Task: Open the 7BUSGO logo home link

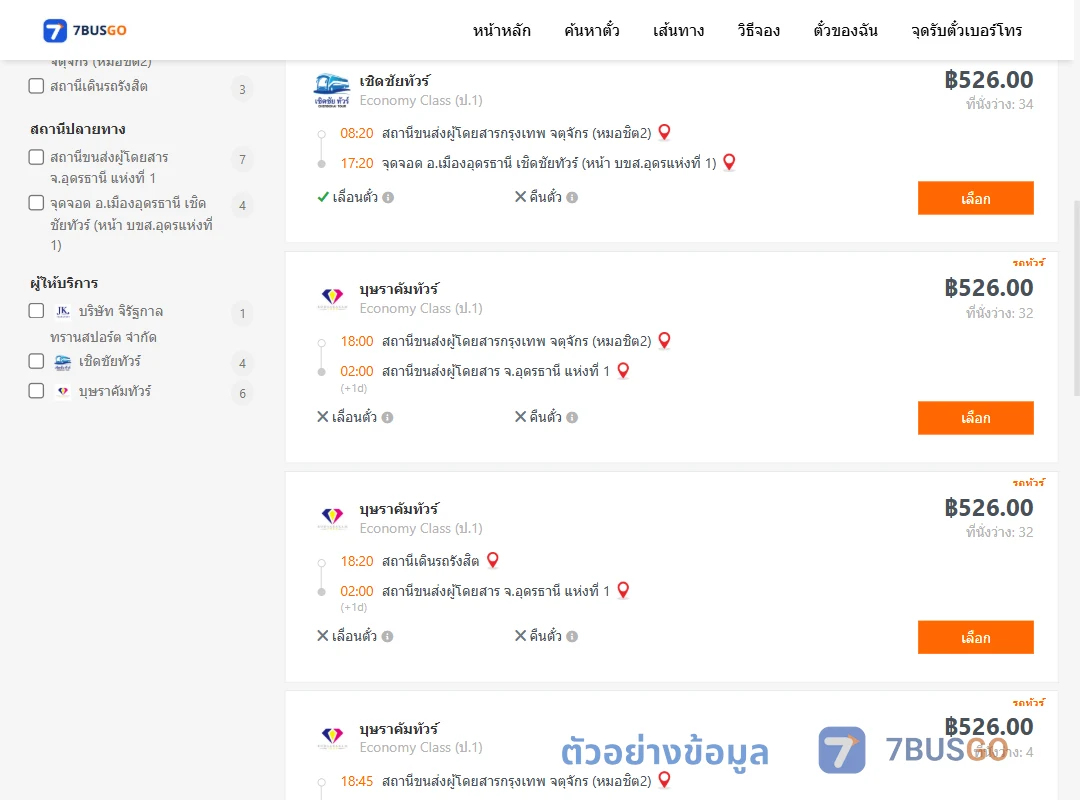Action: 85,30
